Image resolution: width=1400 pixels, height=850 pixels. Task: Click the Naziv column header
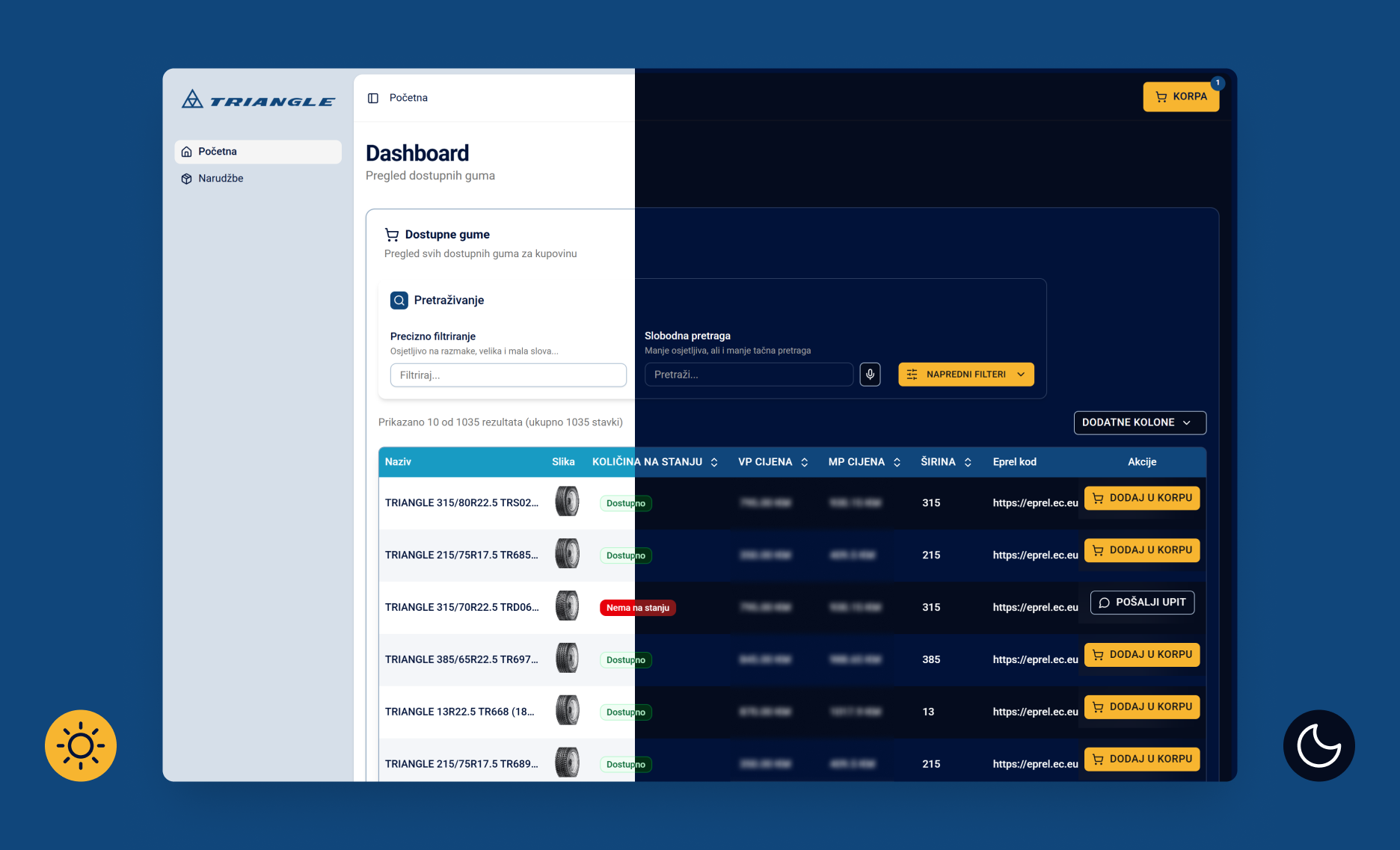tap(398, 462)
